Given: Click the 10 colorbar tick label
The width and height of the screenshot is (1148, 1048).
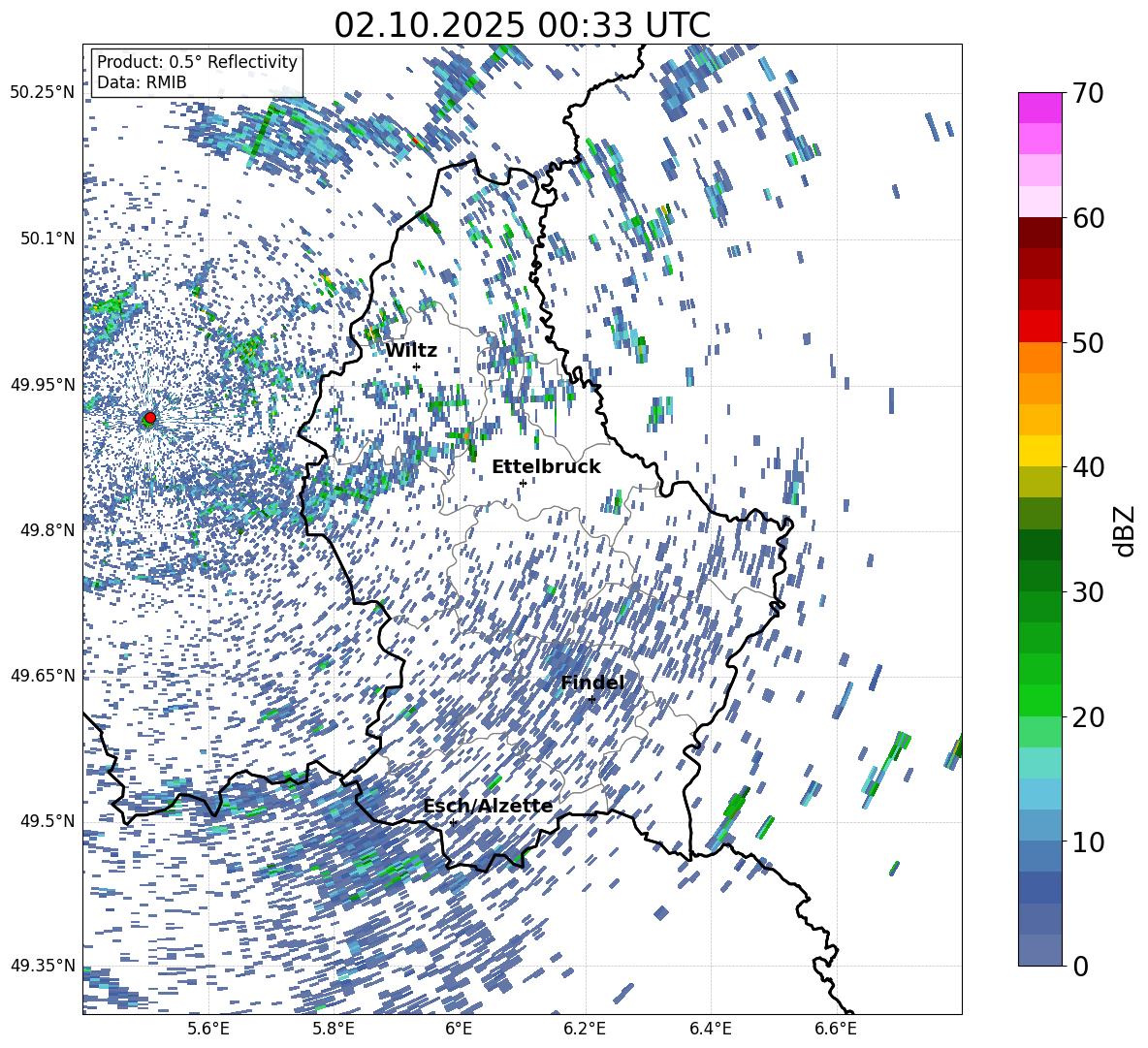Looking at the screenshot, I should [x=1088, y=842].
